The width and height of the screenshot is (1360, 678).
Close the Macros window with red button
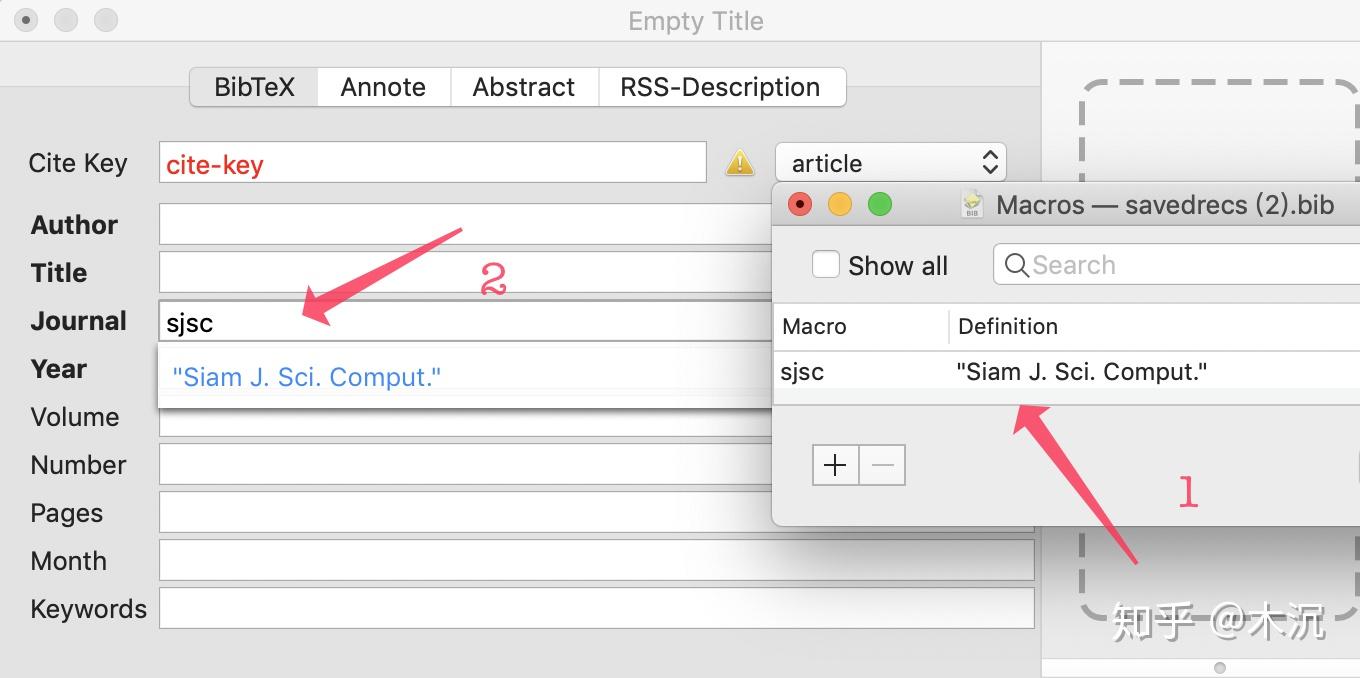tap(800, 205)
